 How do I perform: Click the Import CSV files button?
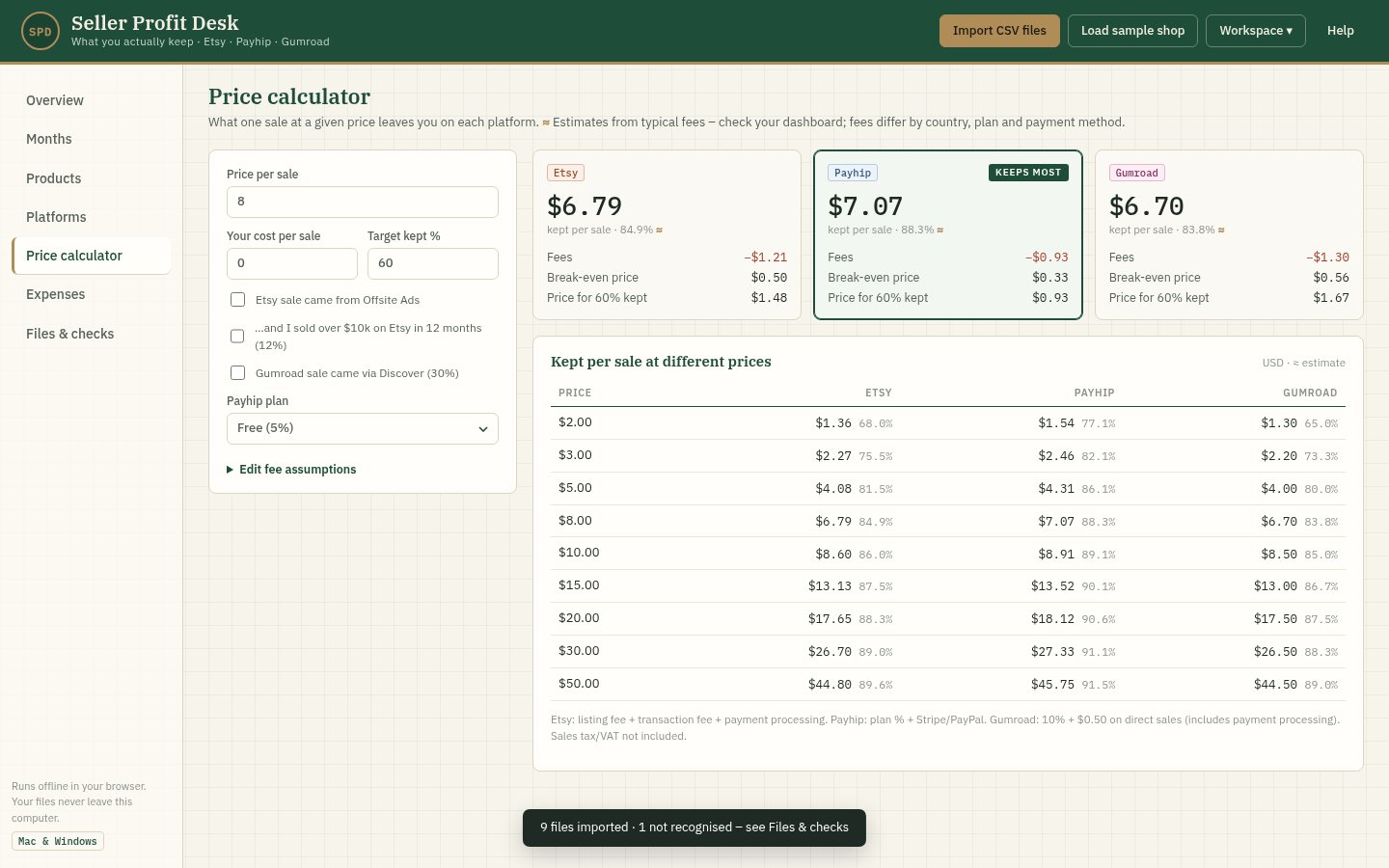click(x=999, y=31)
